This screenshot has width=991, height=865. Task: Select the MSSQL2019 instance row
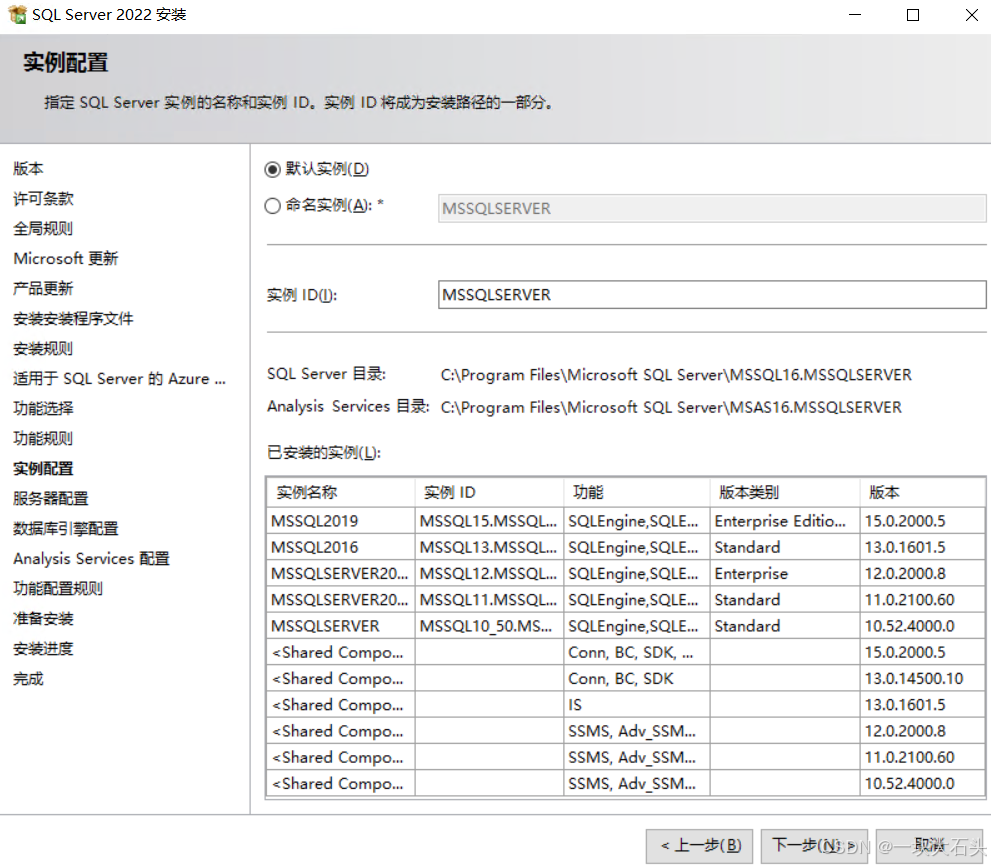pos(626,521)
